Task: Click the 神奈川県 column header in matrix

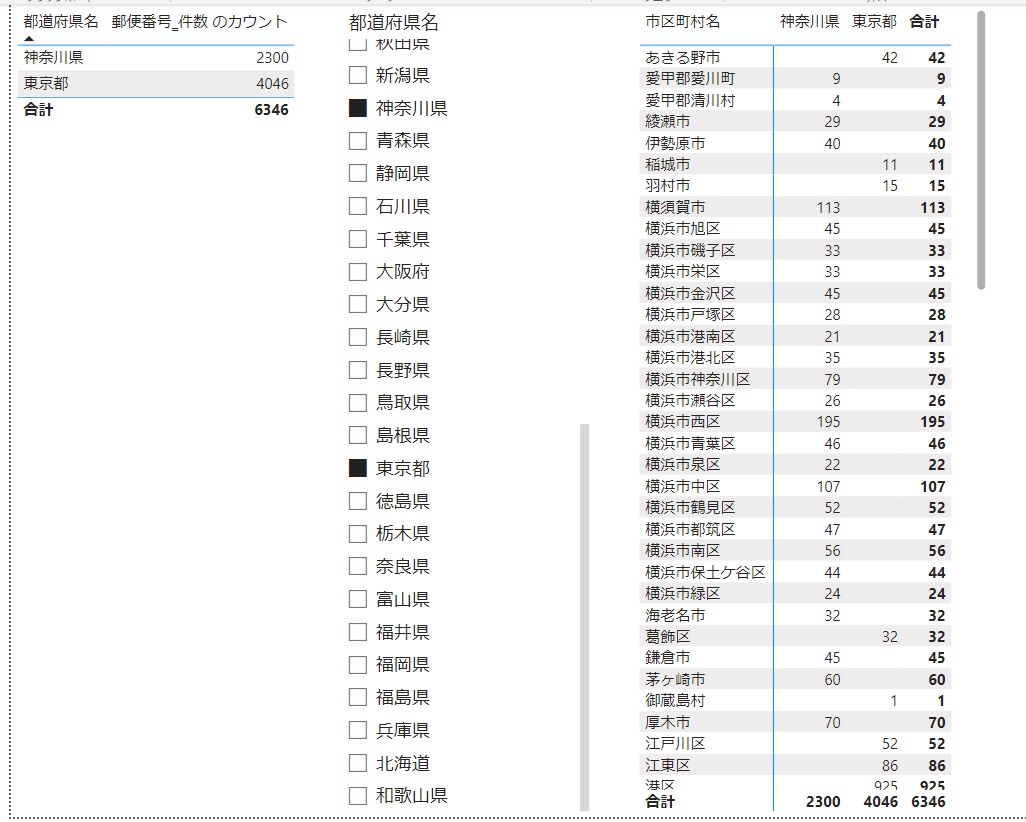Action: (x=809, y=22)
